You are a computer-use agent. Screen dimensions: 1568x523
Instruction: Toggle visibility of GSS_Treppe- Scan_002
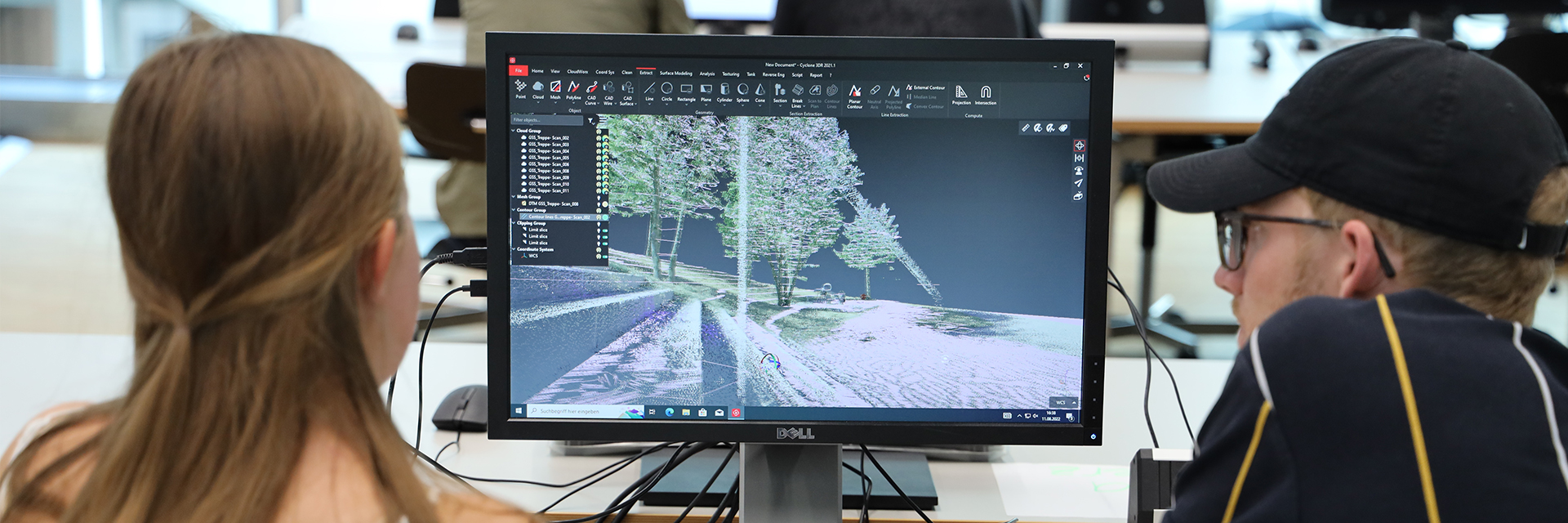[x=599, y=138]
